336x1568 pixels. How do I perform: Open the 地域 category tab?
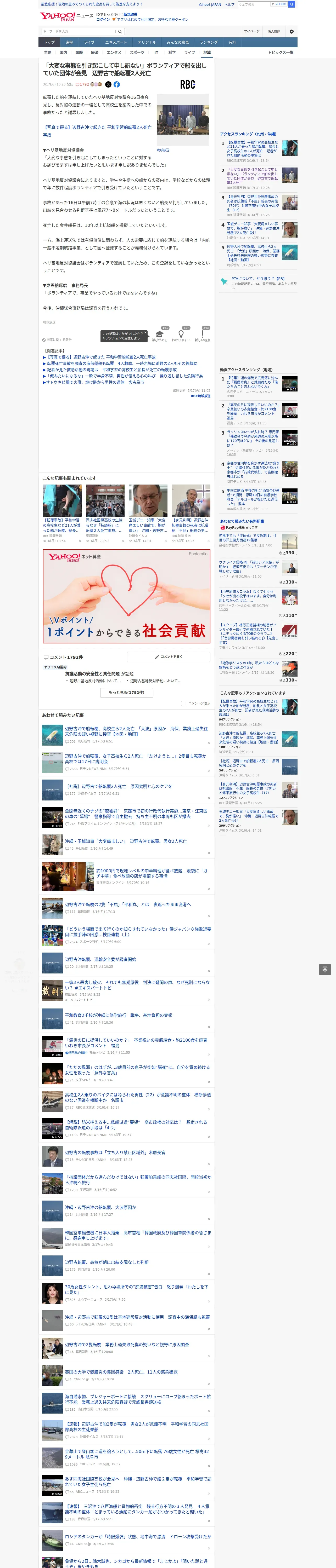[207, 53]
